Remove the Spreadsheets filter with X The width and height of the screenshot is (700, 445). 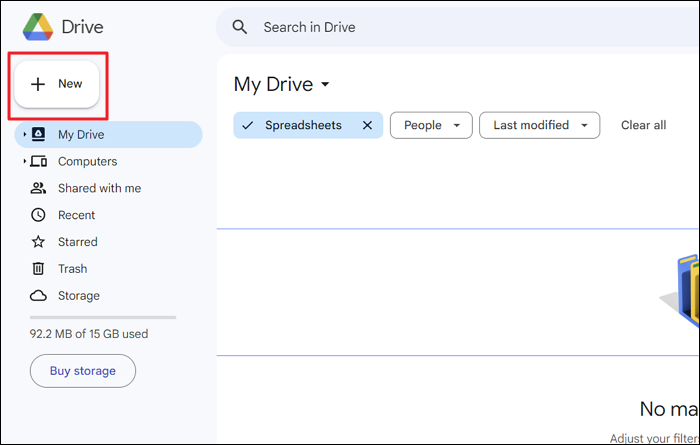point(367,125)
